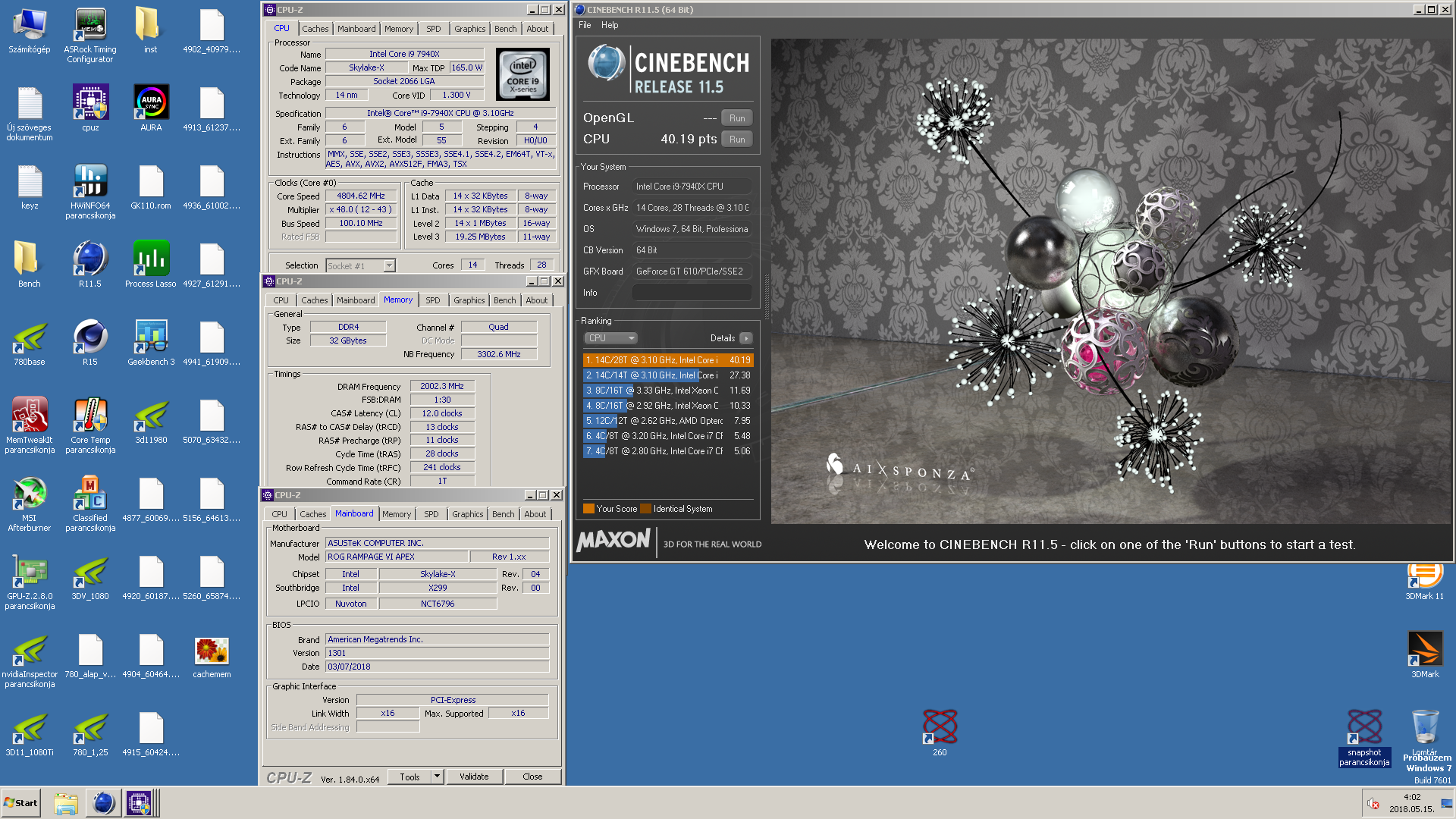Viewport: 1456px width, 819px height.
Task: Open the GK110.rom file icon
Action: pos(151,187)
